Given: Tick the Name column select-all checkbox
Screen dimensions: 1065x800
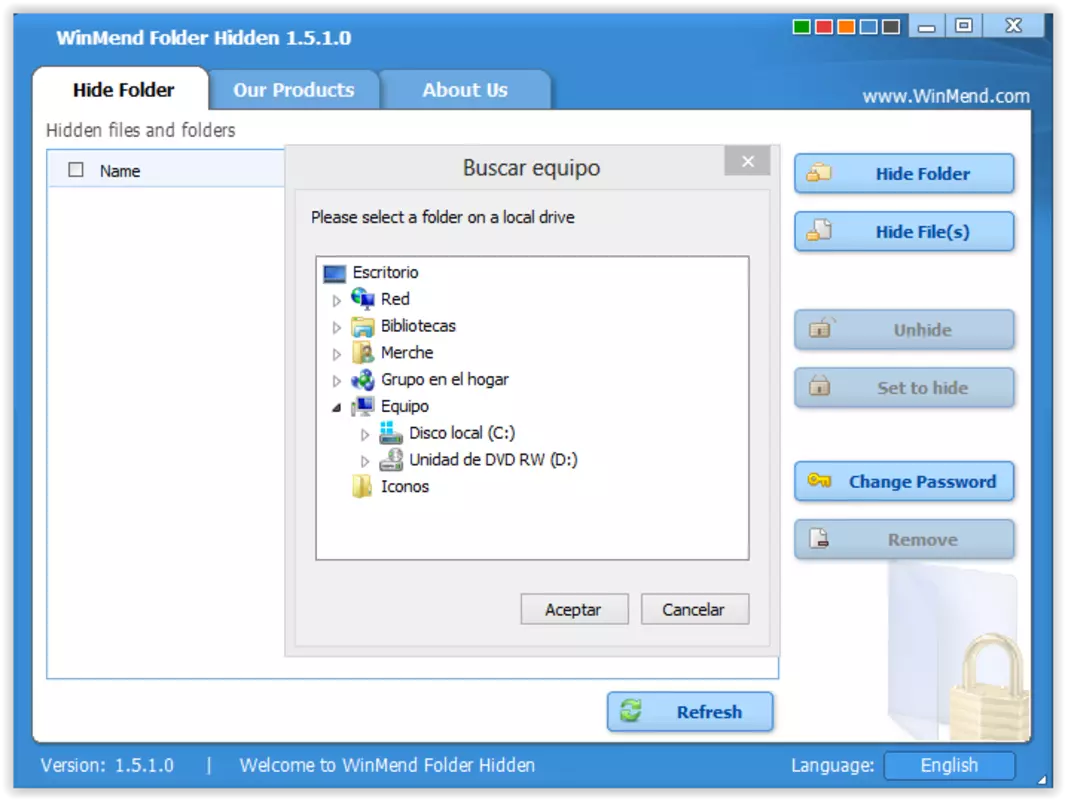Looking at the screenshot, I should 76,170.
